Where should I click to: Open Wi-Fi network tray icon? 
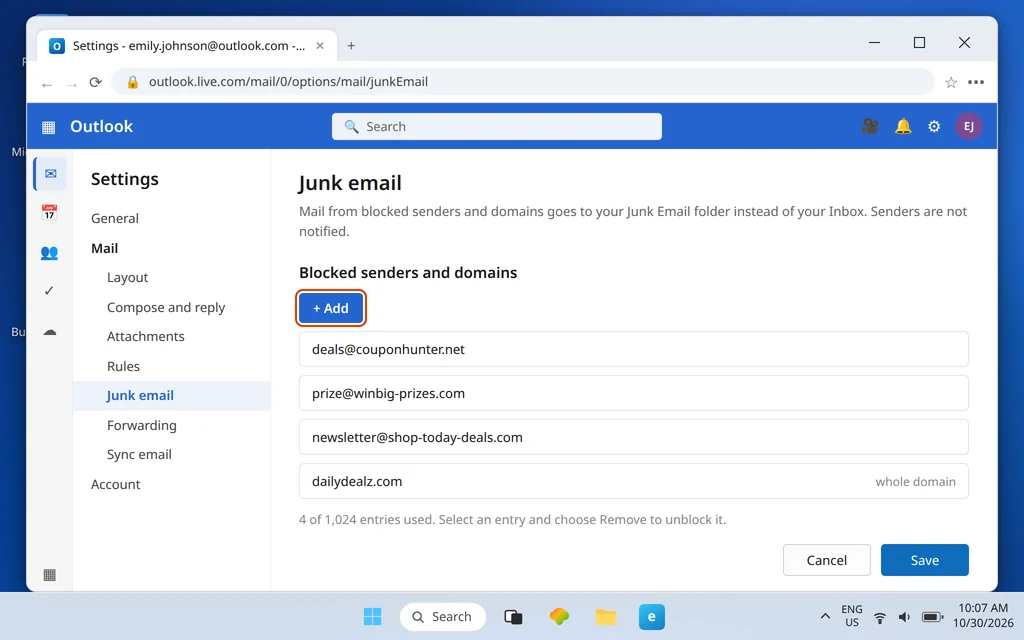(x=880, y=617)
